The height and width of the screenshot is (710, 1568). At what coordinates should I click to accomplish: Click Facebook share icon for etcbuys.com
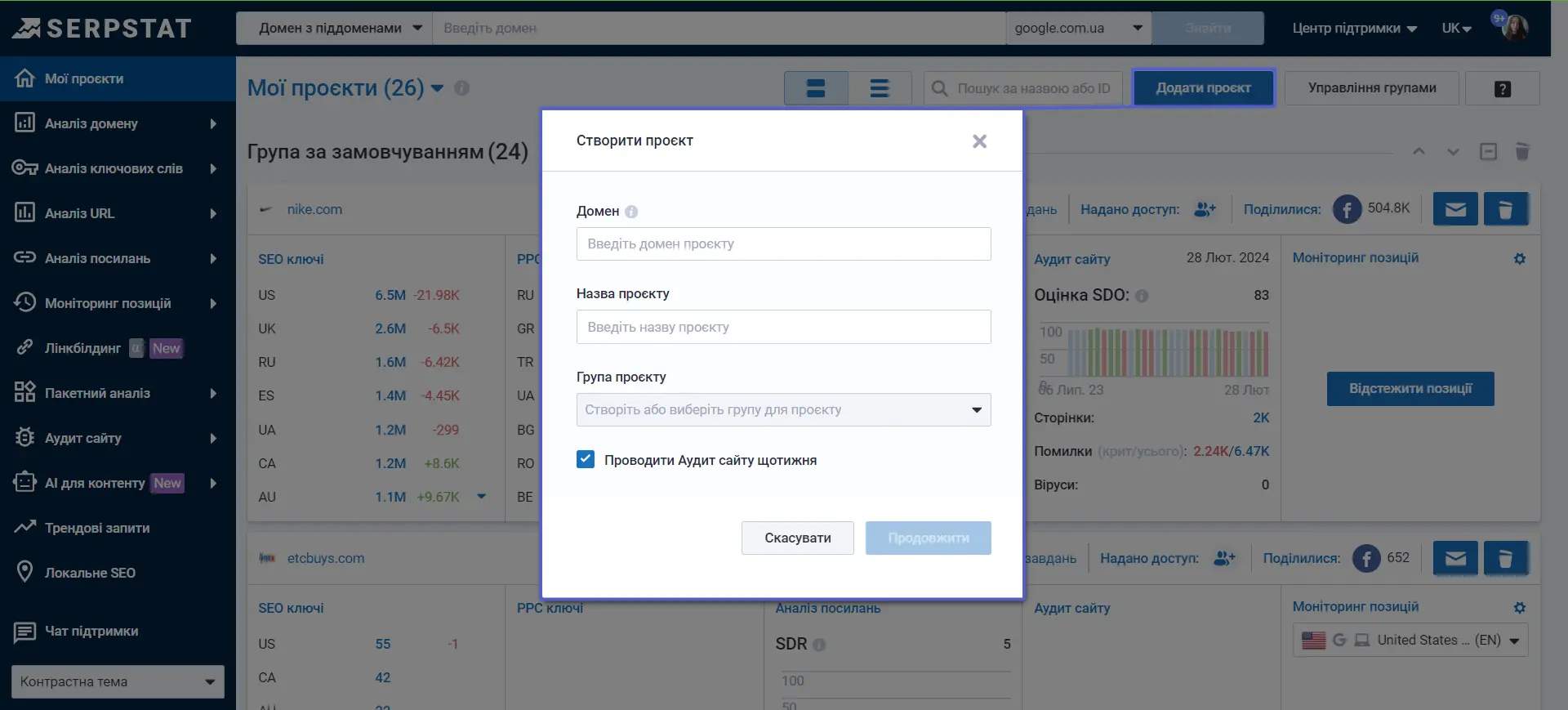(1367, 558)
